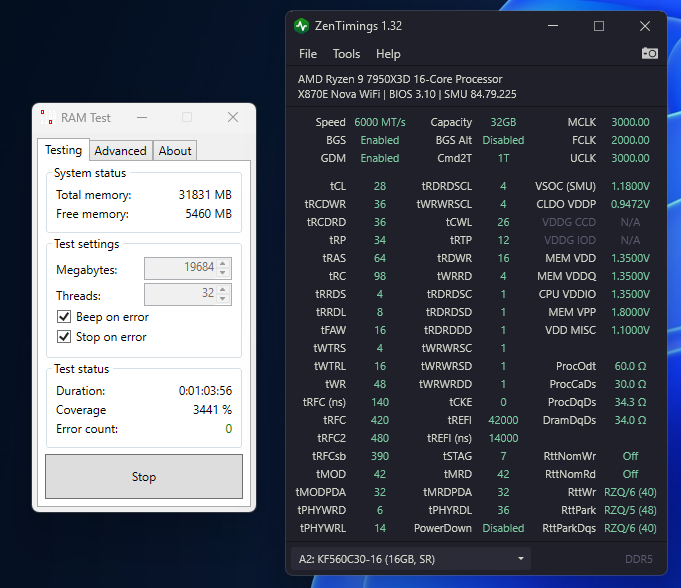Decrease Threads with the down stepper arrow

223,299
